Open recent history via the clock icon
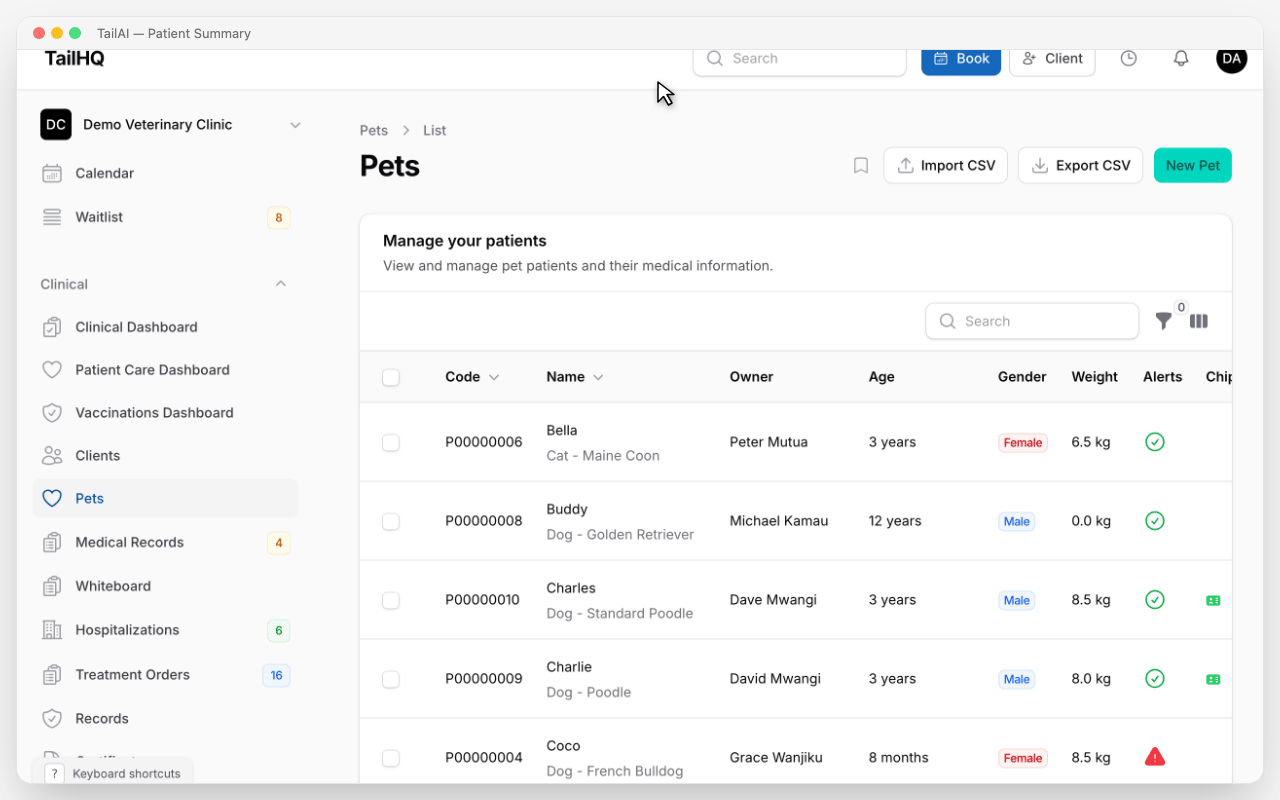Screen dimensions: 1280x800 (1128, 58)
